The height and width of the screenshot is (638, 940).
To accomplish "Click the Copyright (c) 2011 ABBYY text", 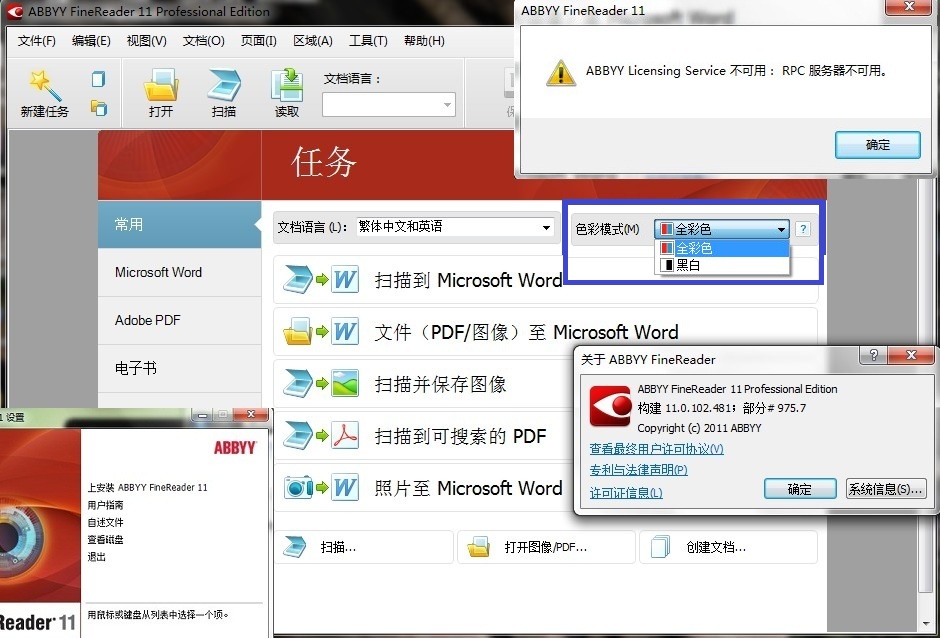I will (x=699, y=428).
